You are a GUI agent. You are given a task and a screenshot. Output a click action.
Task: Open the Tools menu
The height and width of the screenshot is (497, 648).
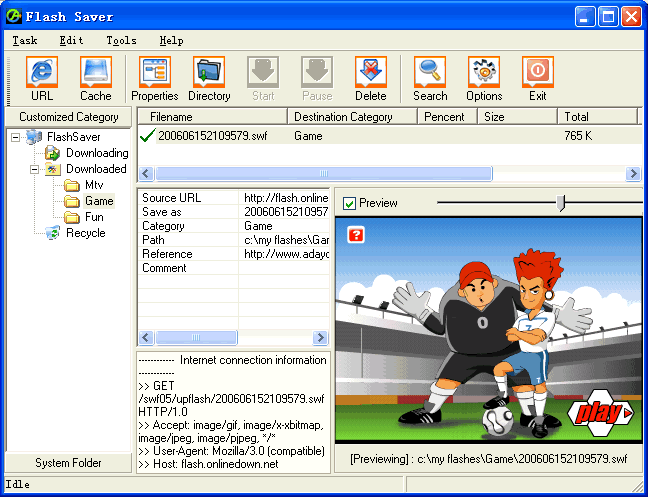click(121, 41)
